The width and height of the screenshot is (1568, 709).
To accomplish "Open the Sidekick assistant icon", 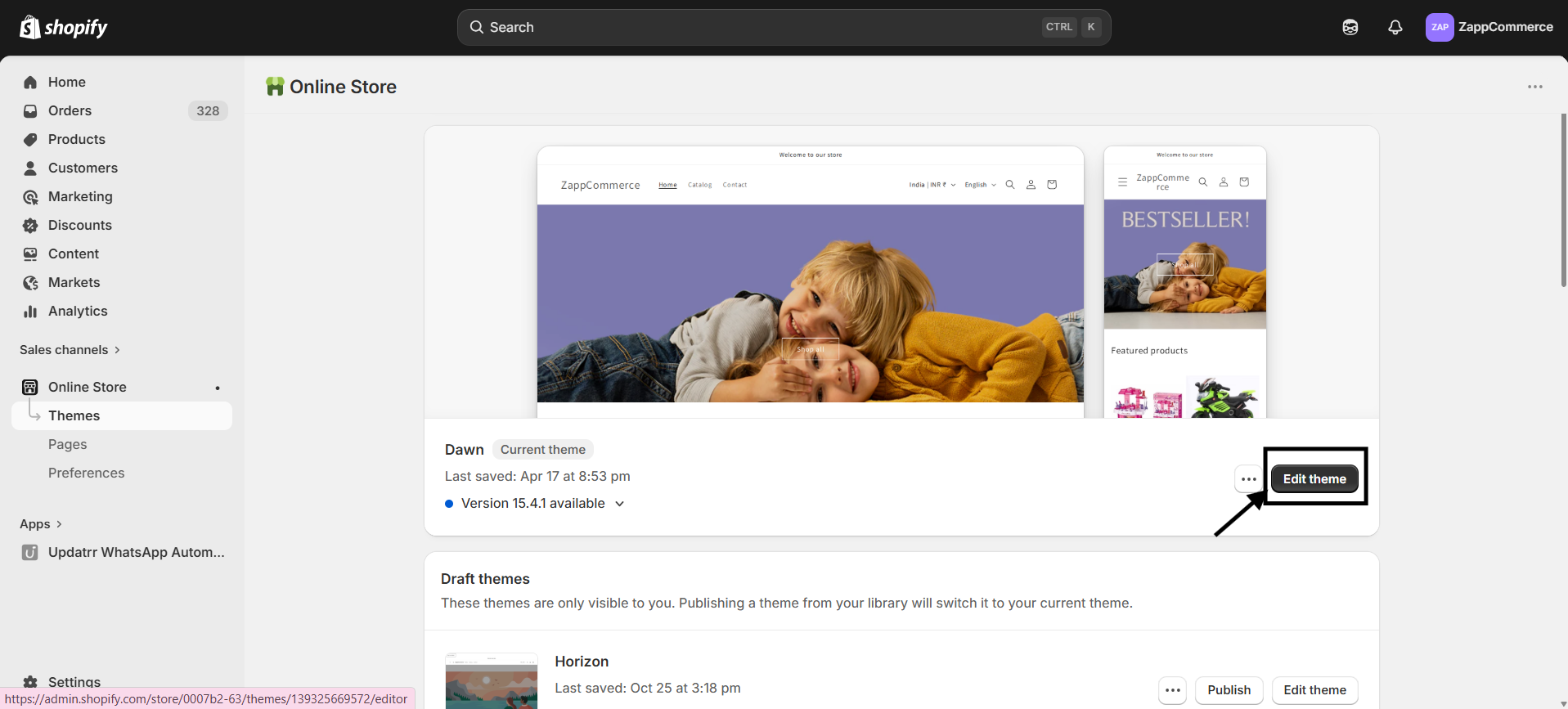I will point(1350,27).
